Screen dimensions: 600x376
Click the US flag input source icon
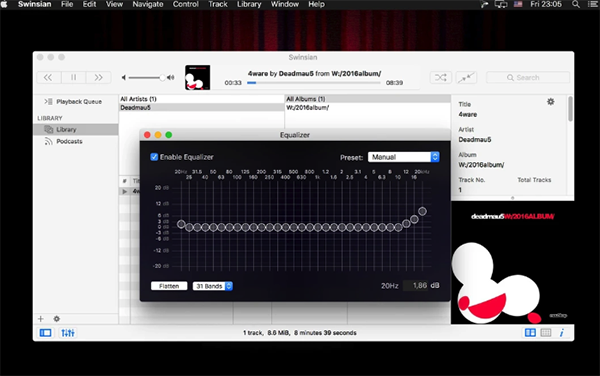point(518,4)
